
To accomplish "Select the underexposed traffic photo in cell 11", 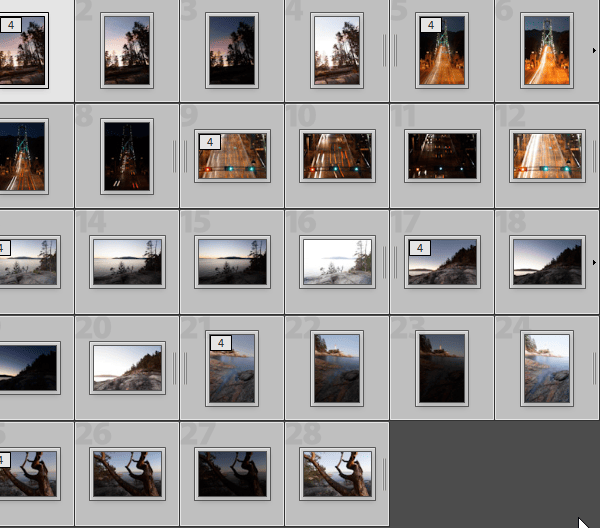I will click(442, 156).
